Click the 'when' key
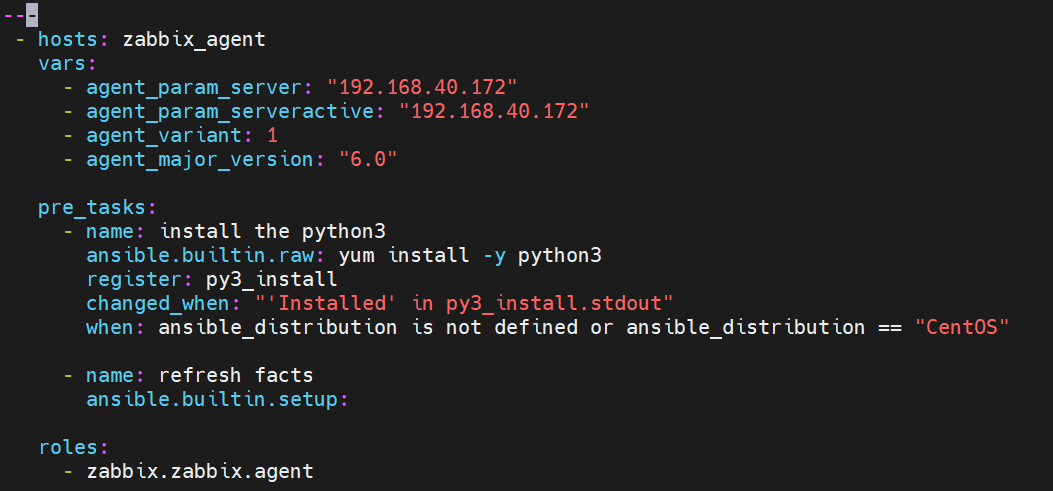The image size is (1053, 491). pos(110,328)
